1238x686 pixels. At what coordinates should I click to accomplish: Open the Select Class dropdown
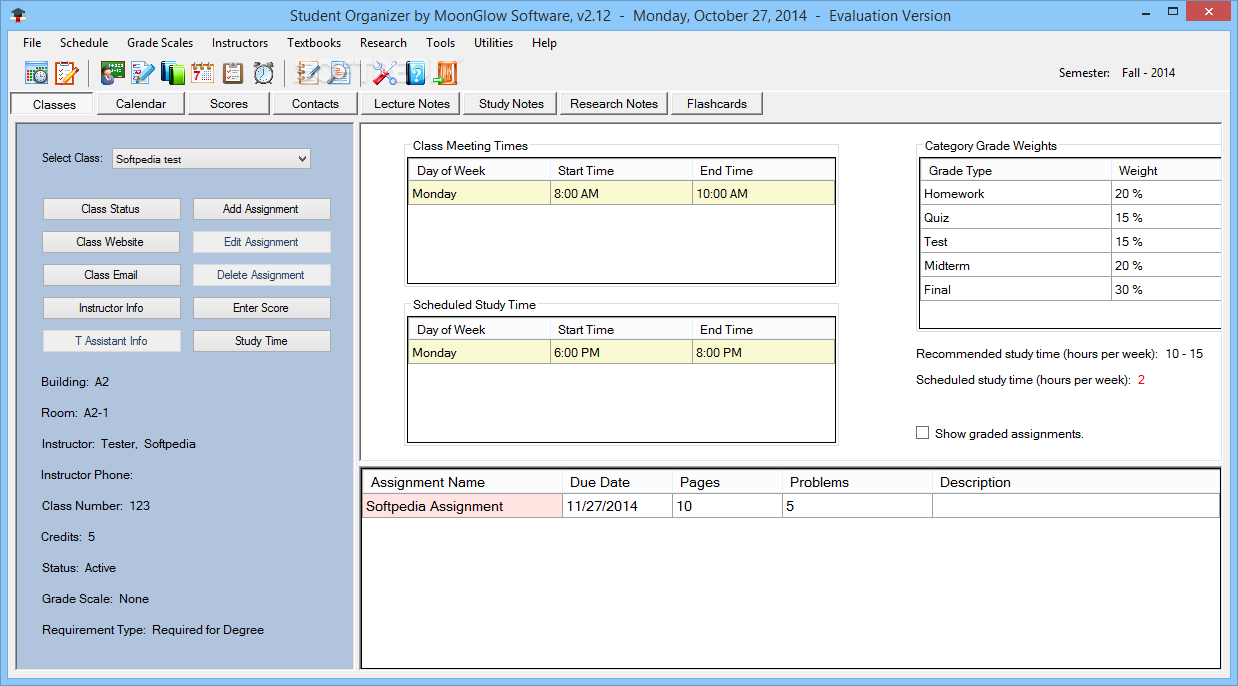[210, 159]
